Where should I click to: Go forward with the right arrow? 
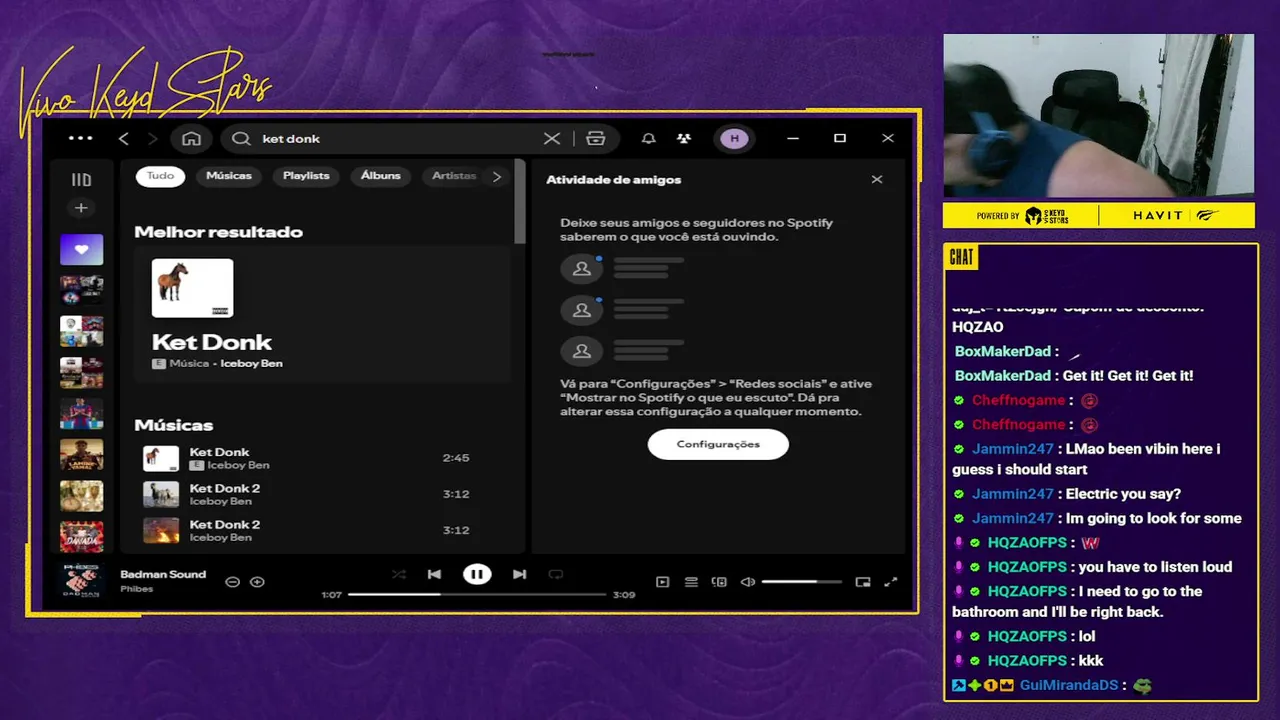[x=152, y=139]
